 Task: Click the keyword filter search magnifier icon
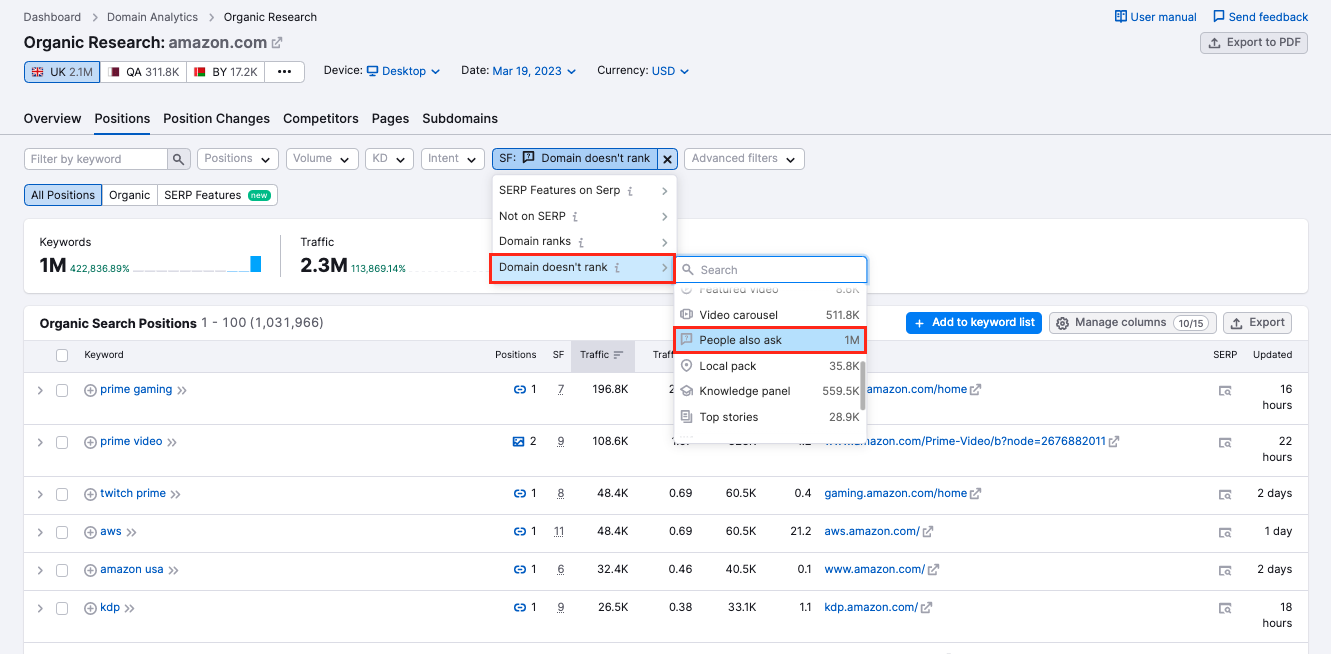pyautogui.click(x=179, y=159)
